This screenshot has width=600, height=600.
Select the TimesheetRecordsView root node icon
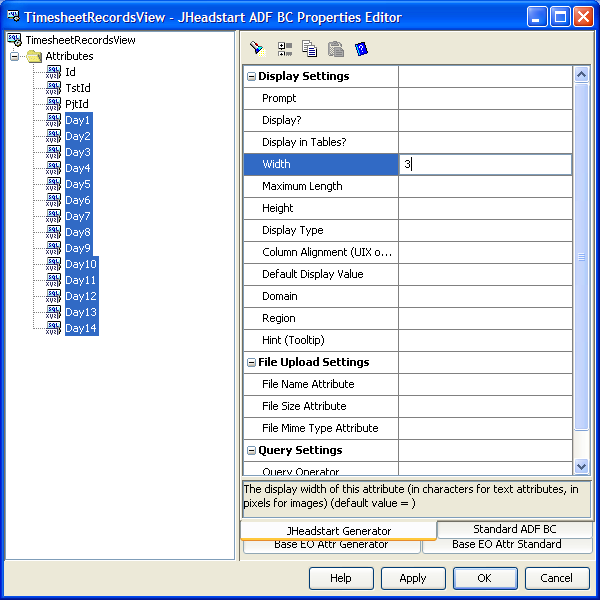click(14, 39)
